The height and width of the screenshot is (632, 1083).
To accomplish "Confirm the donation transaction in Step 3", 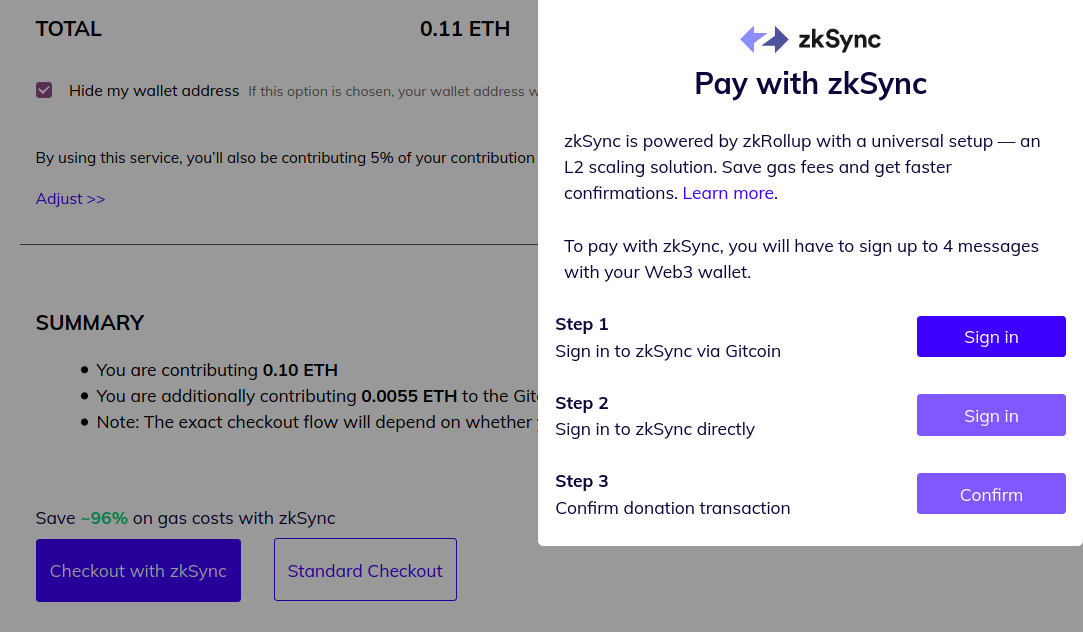I will [991, 494].
